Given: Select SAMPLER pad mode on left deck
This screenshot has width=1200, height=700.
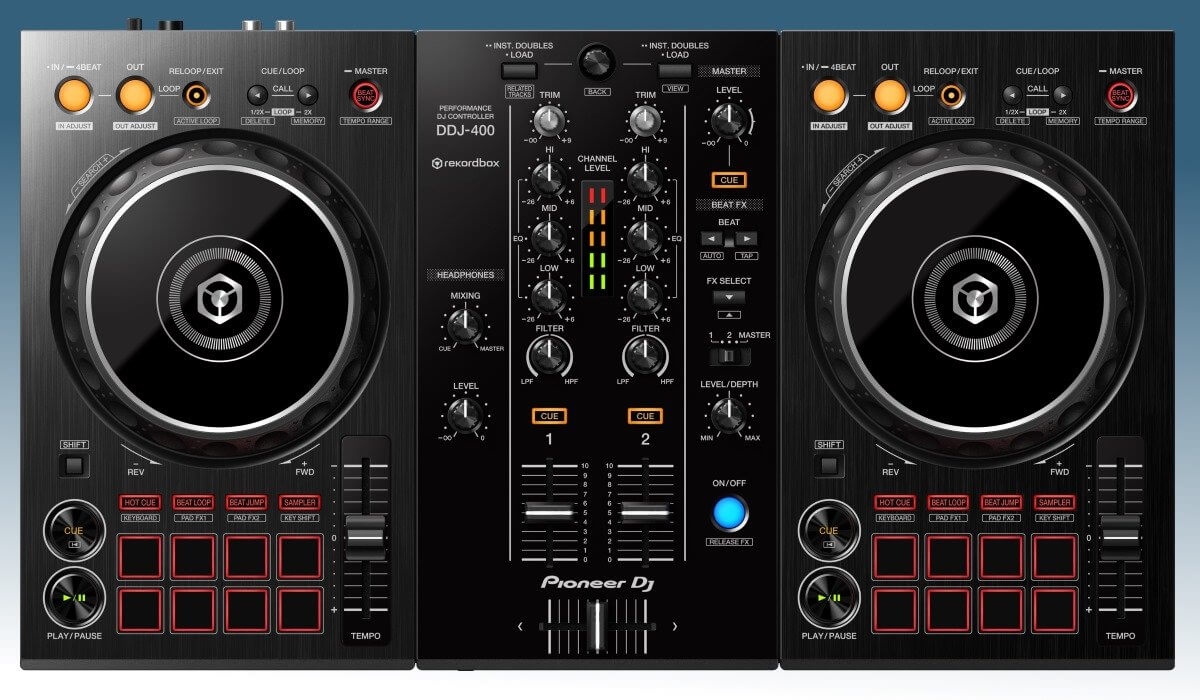Looking at the screenshot, I should pyautogui.click(x=300, y=503).
